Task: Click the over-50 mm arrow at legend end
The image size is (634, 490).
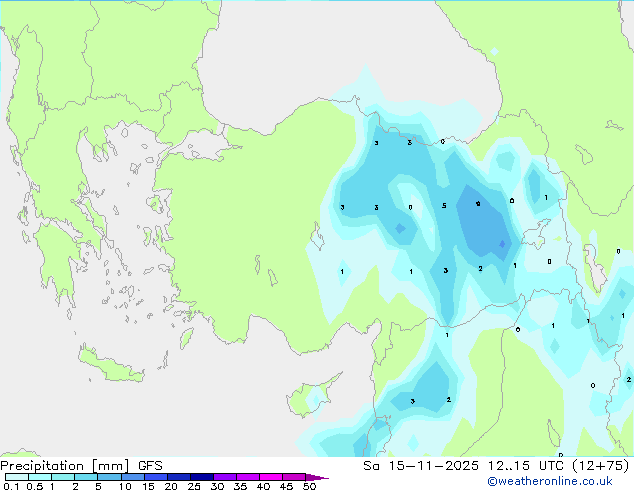Action: click(316, 477)
